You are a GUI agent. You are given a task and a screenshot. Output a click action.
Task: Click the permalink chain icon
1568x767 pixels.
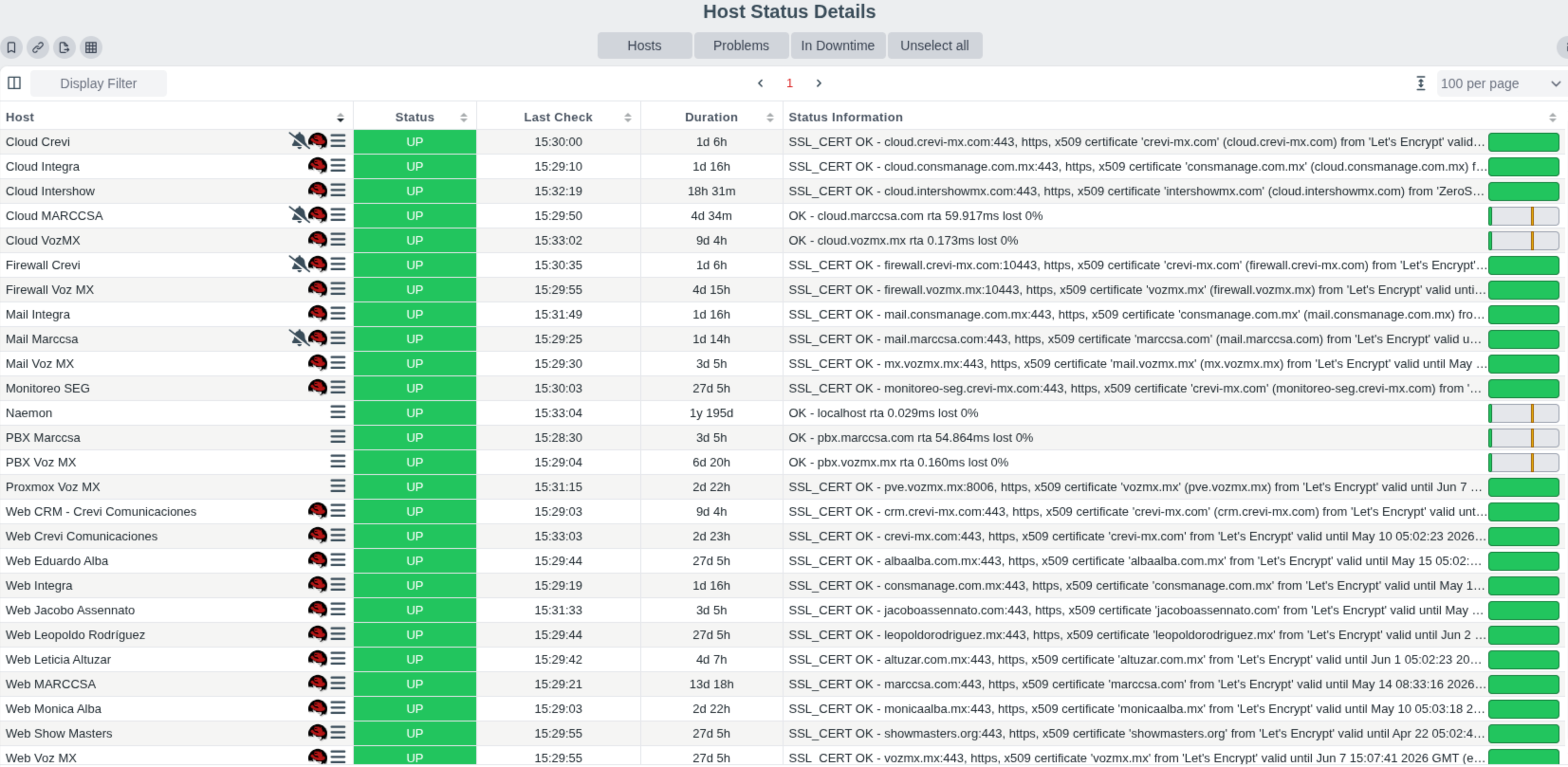click(x=38, y=47)
